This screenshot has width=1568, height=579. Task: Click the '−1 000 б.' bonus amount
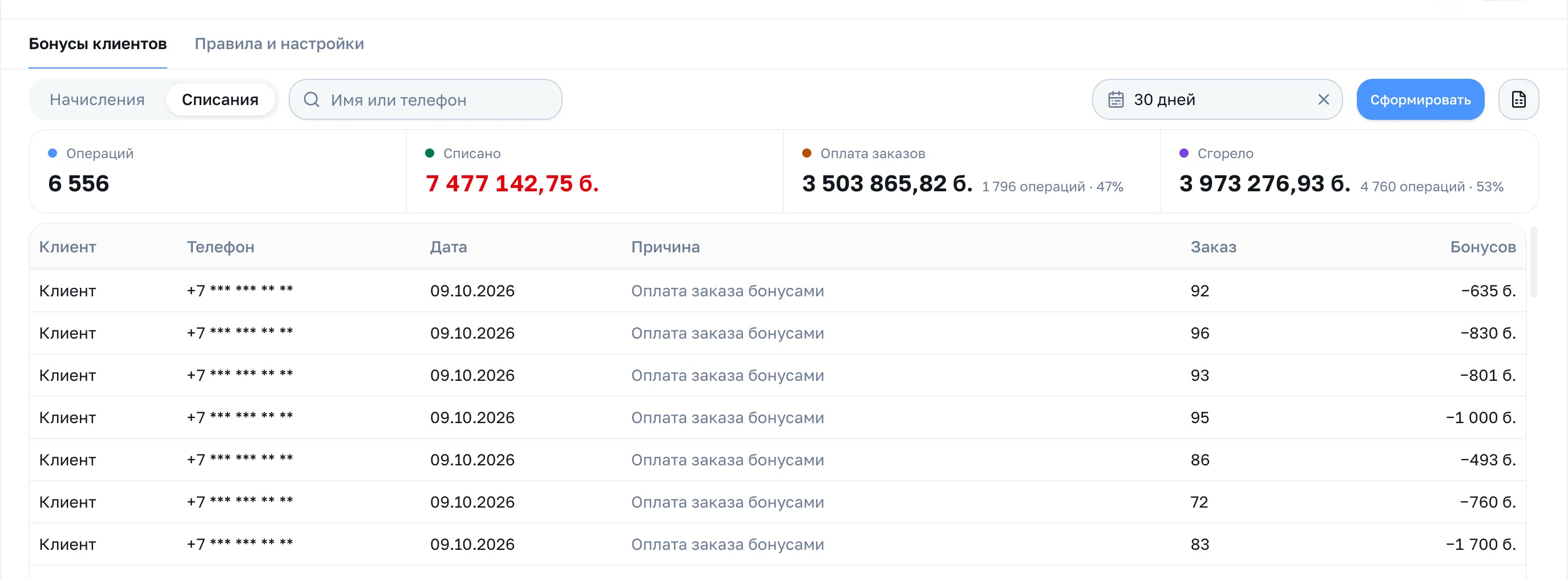pos(1481,417)
